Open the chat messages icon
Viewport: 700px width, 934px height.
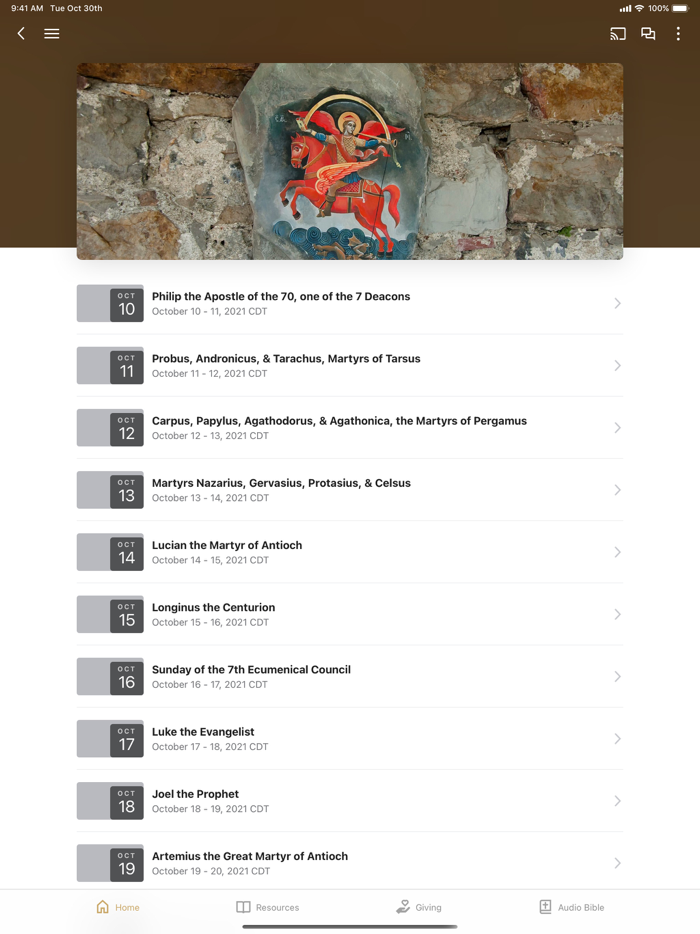click(648, 34)
